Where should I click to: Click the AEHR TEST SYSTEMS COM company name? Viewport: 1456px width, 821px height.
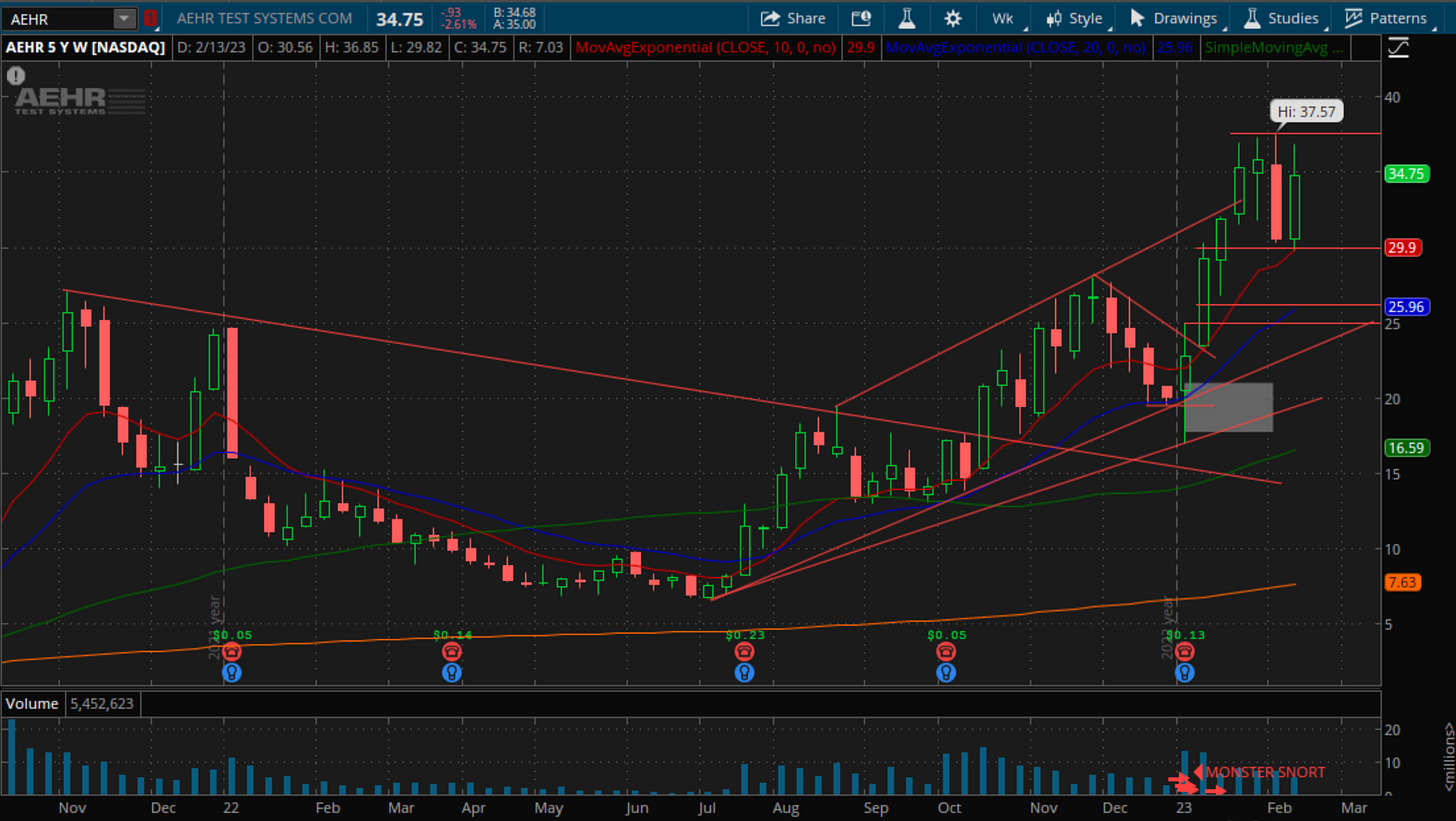point(264,19)
